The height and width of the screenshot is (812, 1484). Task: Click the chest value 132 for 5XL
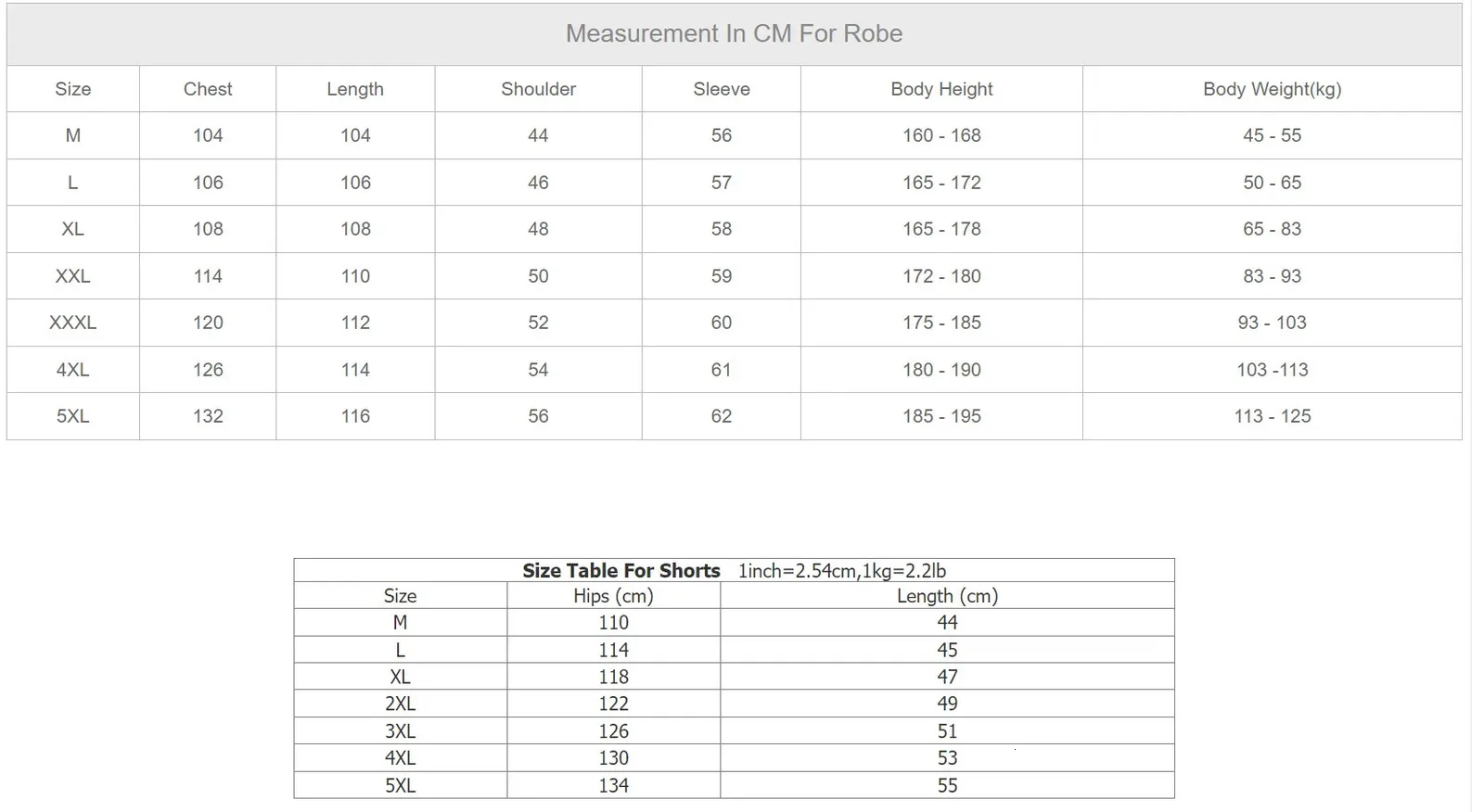coord(208,416)
